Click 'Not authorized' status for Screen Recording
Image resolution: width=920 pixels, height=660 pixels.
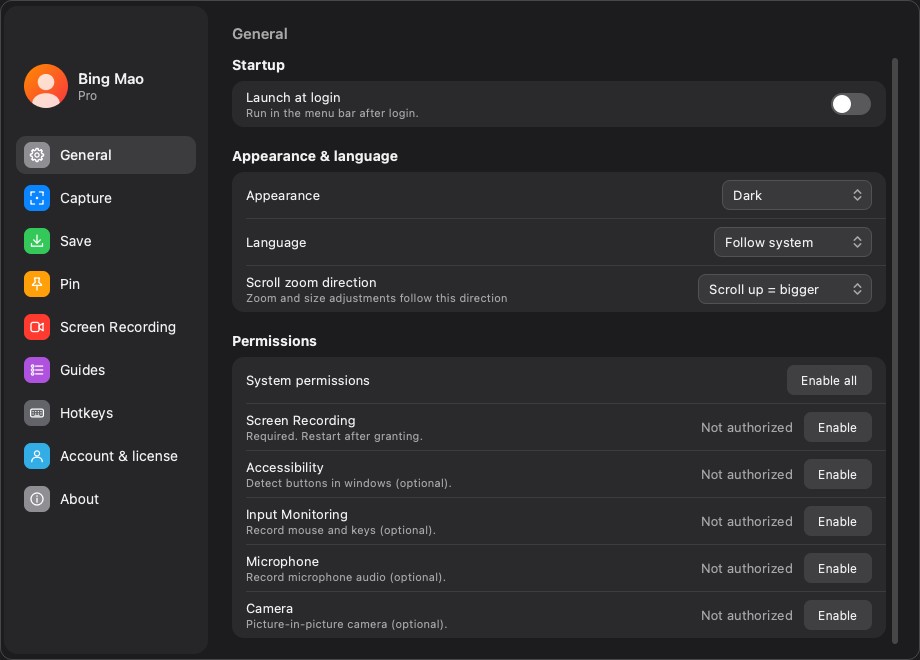coord(746,428)
